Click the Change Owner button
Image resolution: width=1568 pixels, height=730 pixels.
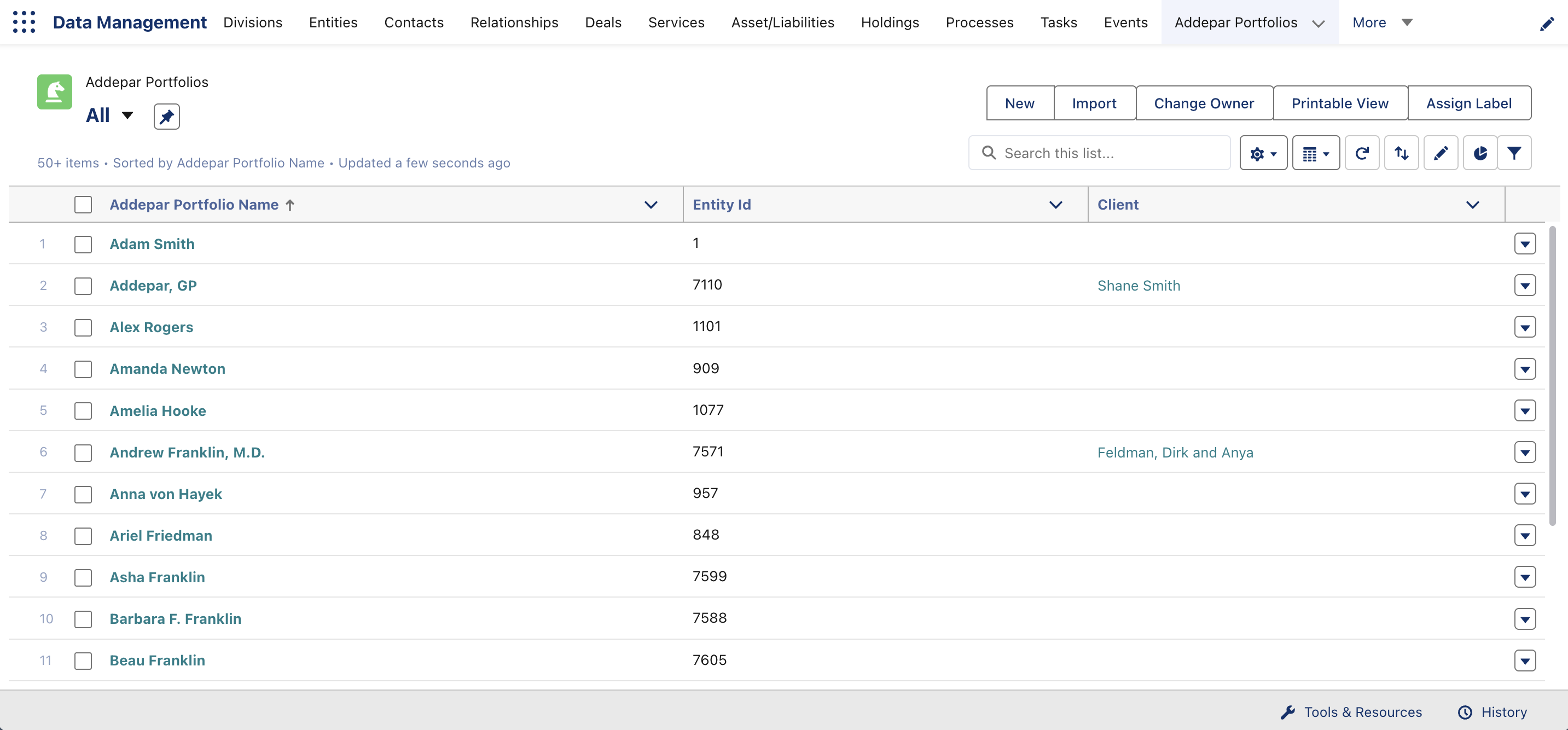tap(1204, 103)
